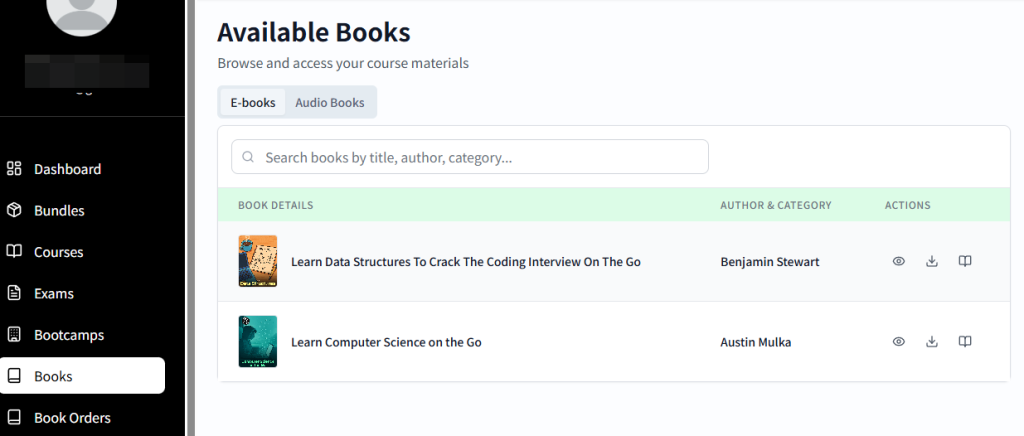The height and width of the screenshot is (436, 1024).
Task: Download the Data Structures coding interview book
Action: (932, 261)
